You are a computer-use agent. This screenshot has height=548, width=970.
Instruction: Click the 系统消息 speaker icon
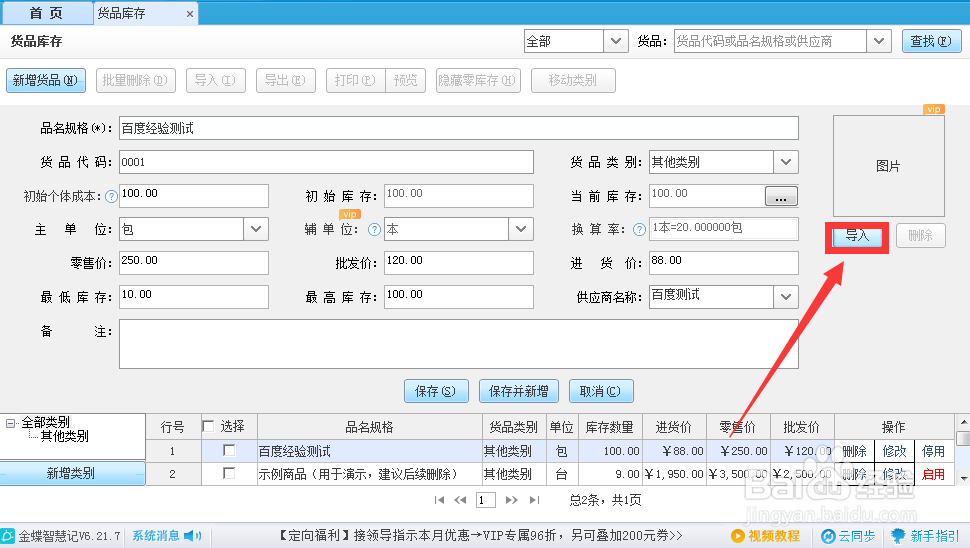pyautogui.click(x=193, y=536)
